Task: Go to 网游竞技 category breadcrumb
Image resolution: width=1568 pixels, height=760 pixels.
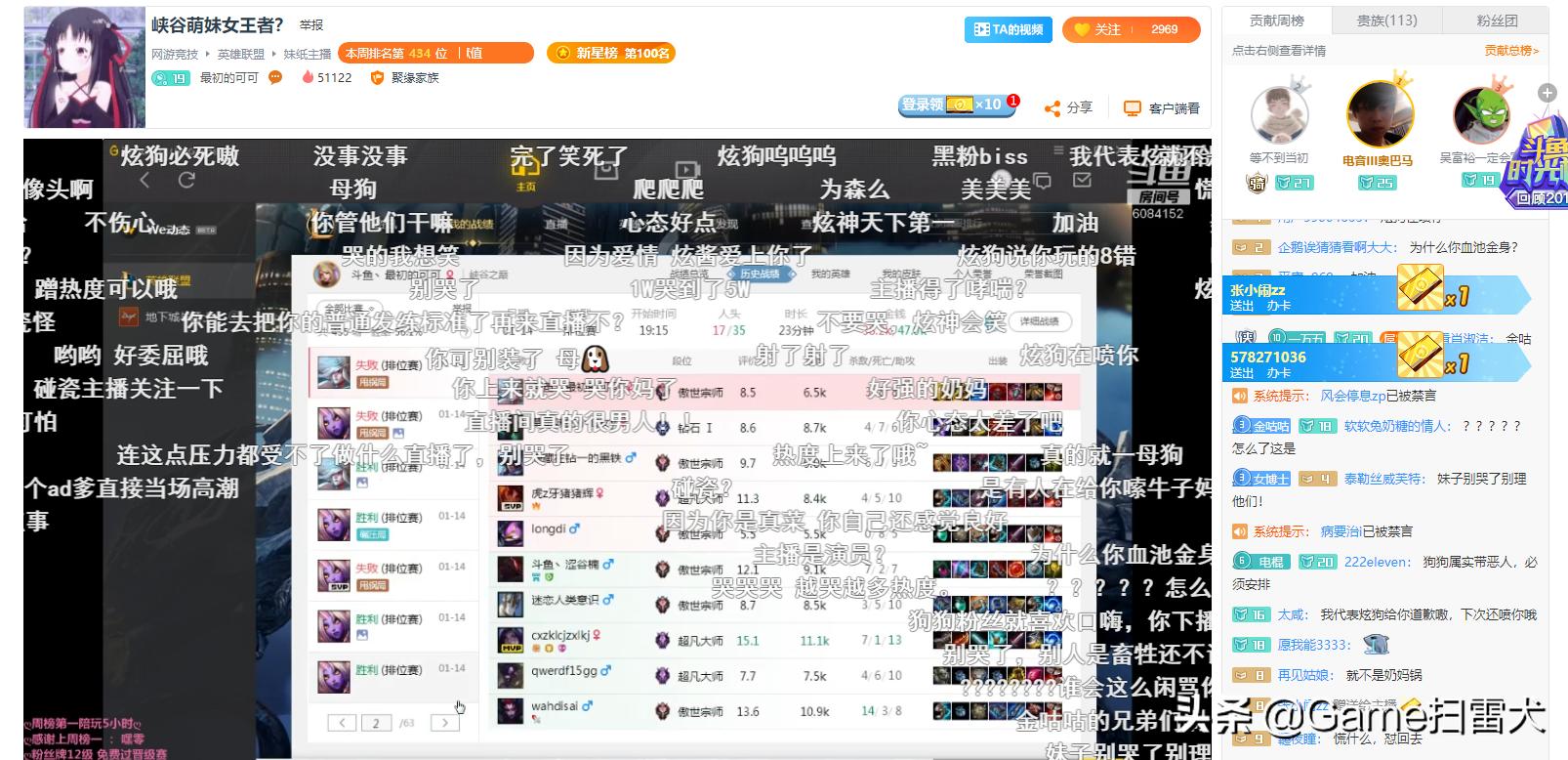Action: tap(175, 54)
